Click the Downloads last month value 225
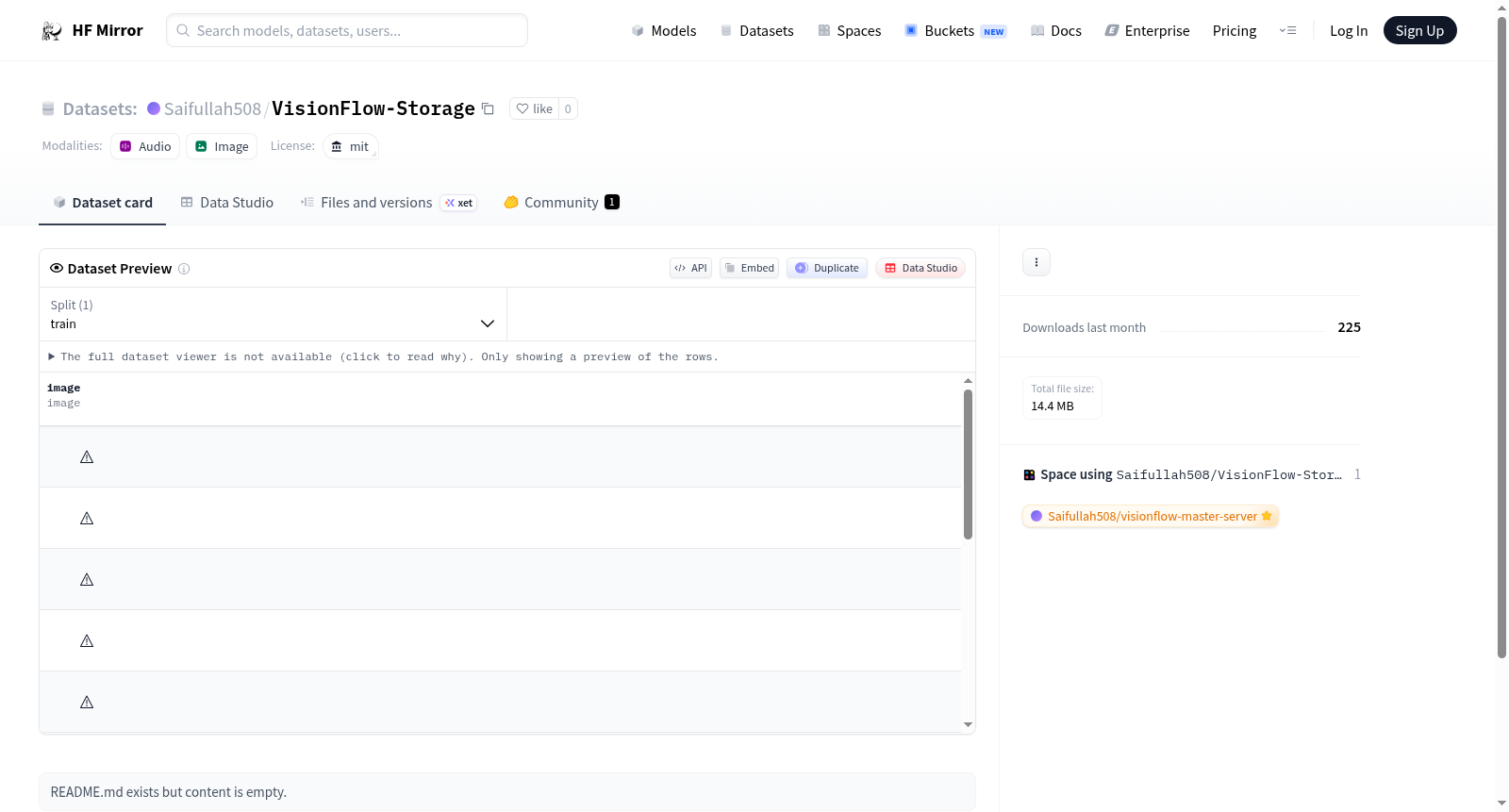 click(1349, 327)
